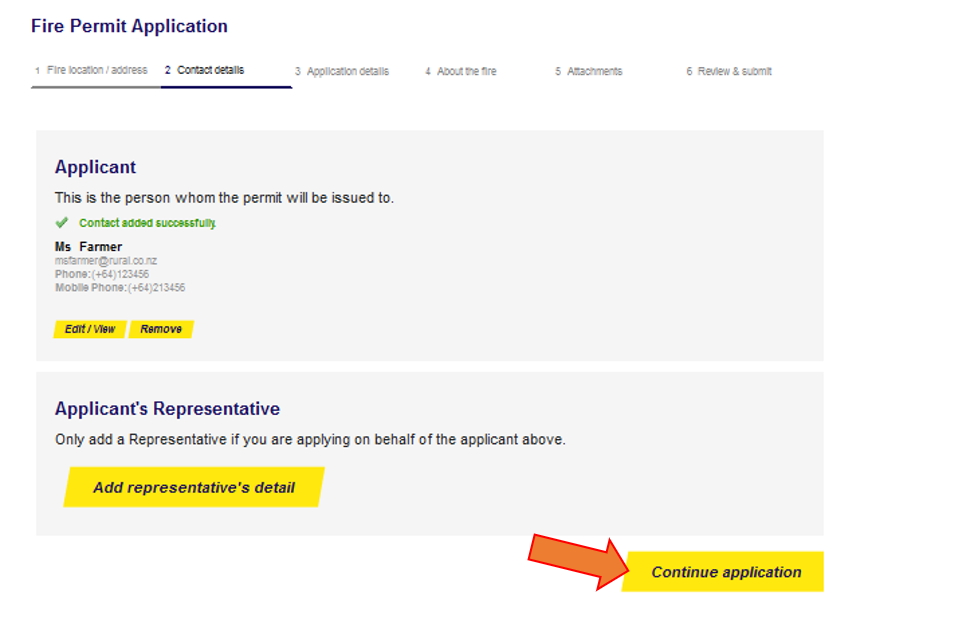Click the Contact added successfully message
Screen dimensions: 974x631
pos(147,223)
